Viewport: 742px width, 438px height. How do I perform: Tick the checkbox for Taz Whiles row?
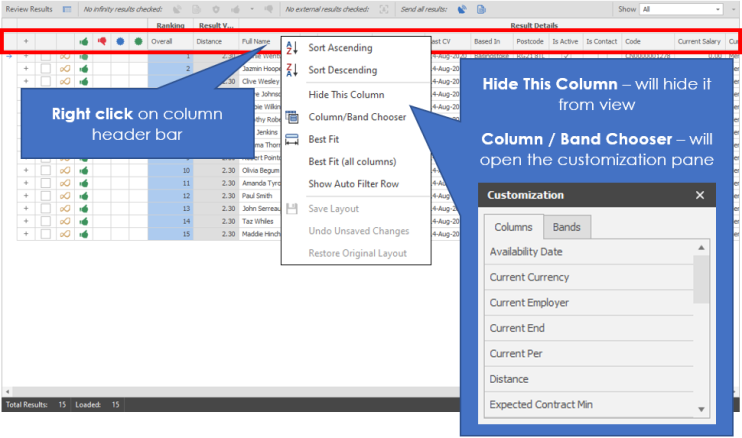(x=46, y=220)
